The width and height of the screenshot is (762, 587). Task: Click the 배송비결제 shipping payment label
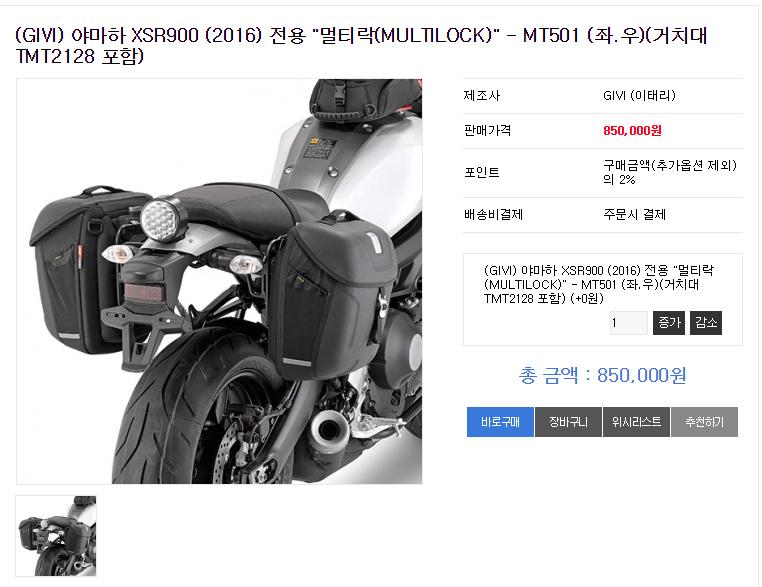pyautogui.click(x=493, y=214)
